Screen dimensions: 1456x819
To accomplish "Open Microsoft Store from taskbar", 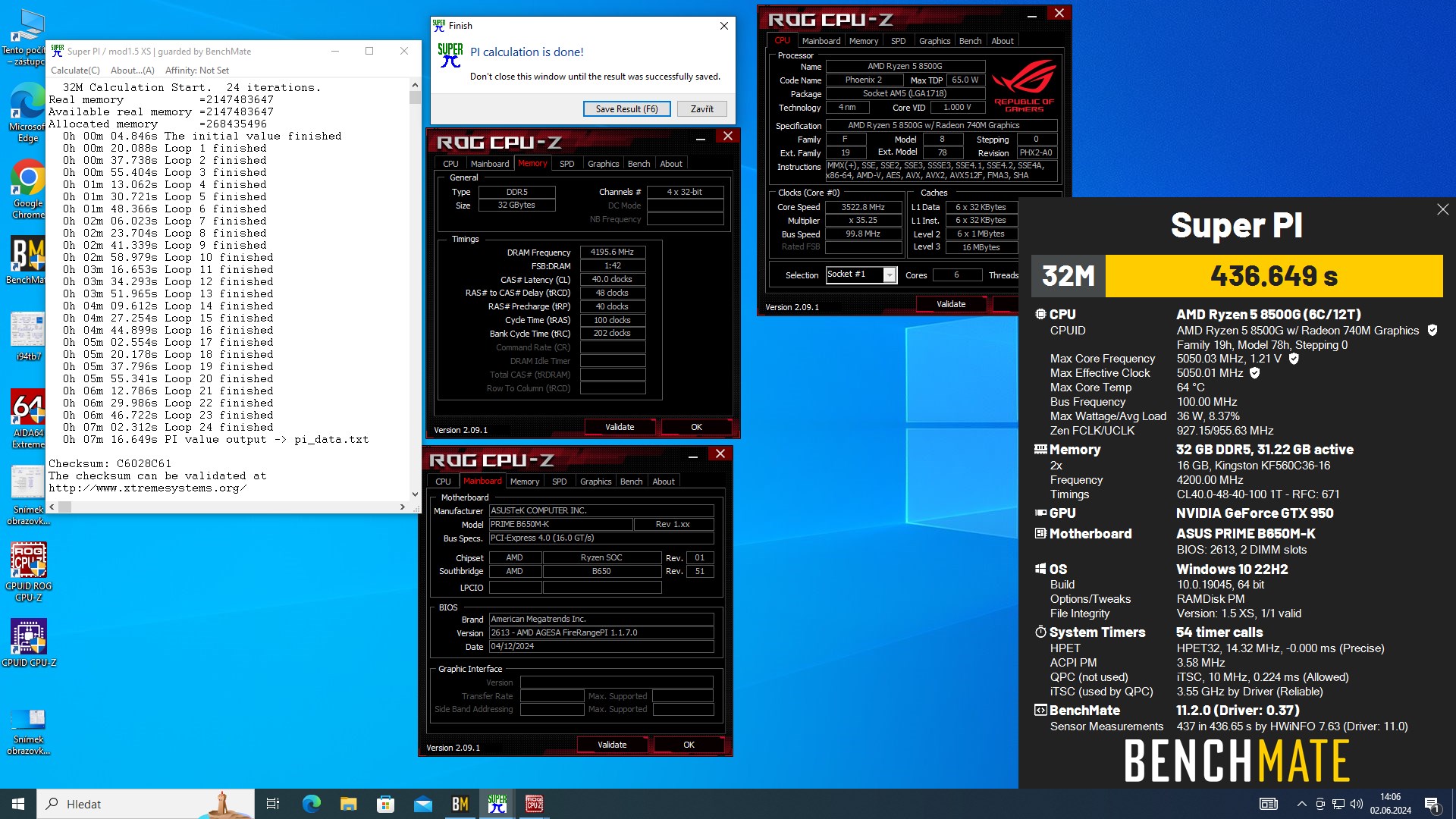I will point(385,804).
